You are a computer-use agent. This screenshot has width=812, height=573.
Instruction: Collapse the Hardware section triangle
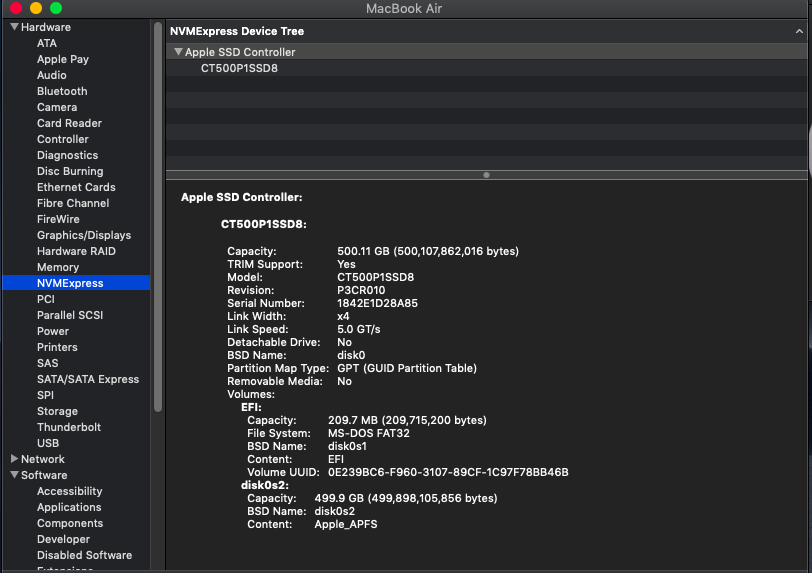point(14,27)
